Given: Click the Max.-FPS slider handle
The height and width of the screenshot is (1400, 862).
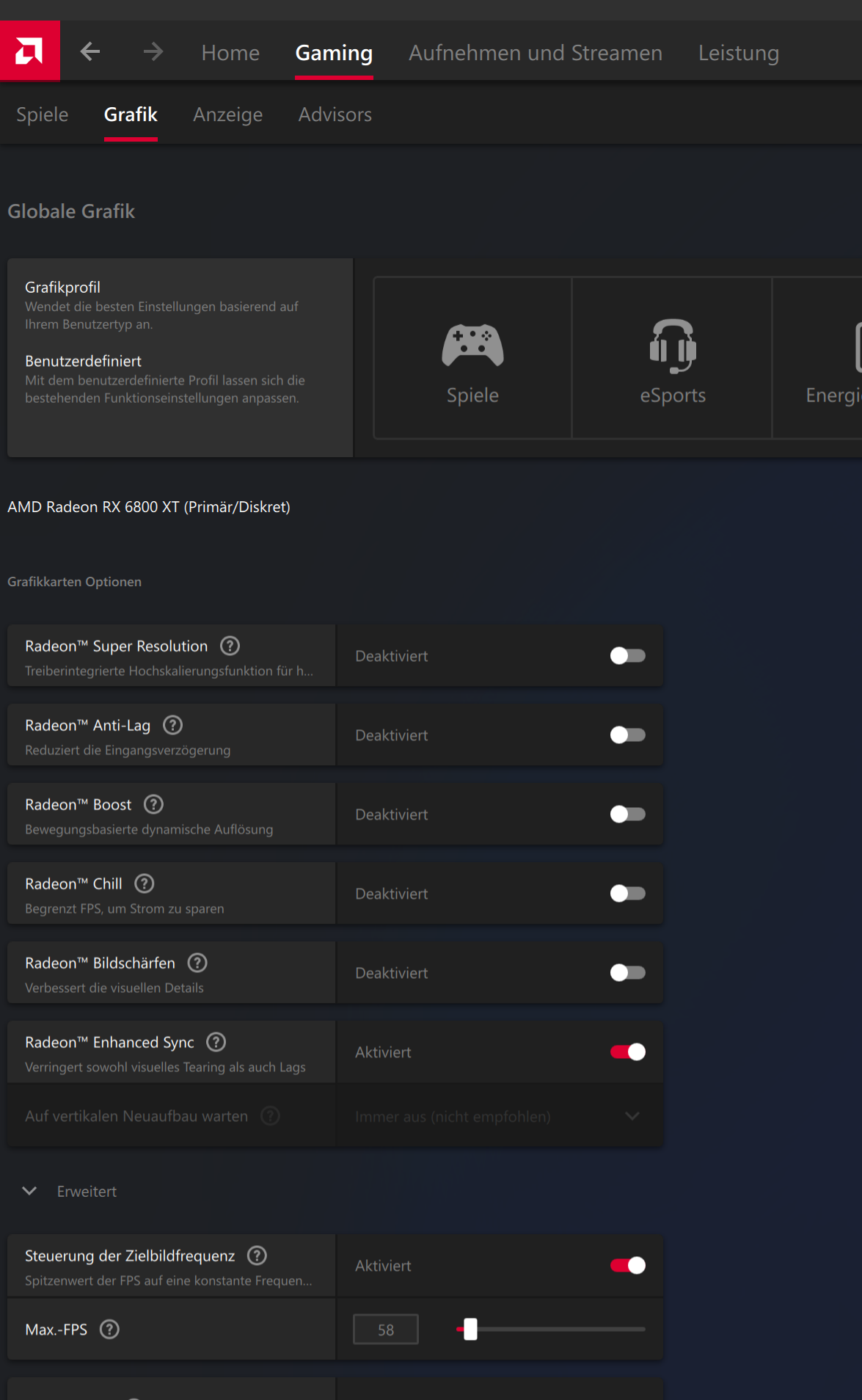Looking at the screenshot, I should [471, 1329].
